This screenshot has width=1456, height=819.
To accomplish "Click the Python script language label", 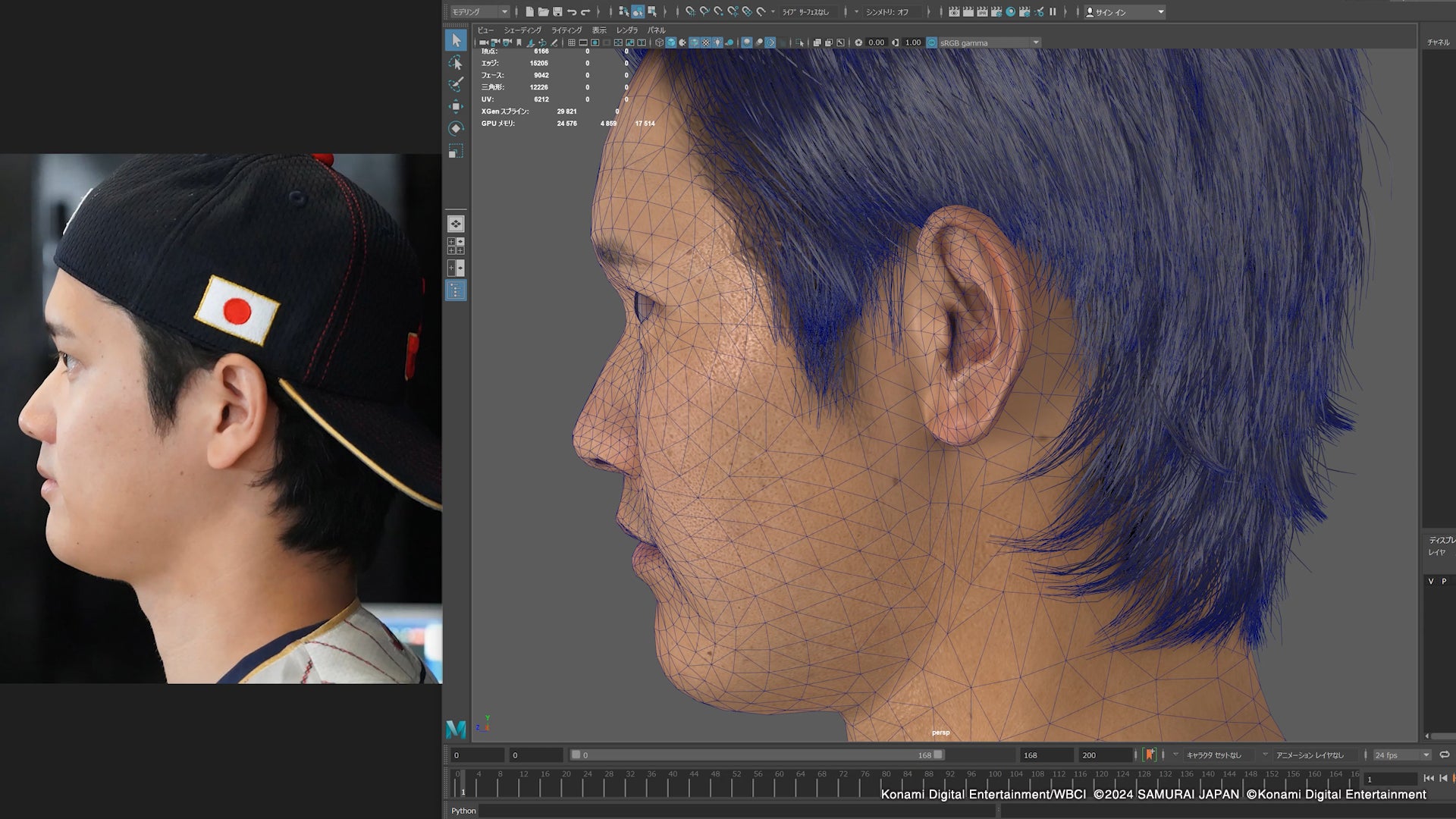I will [x=463, y=811].
